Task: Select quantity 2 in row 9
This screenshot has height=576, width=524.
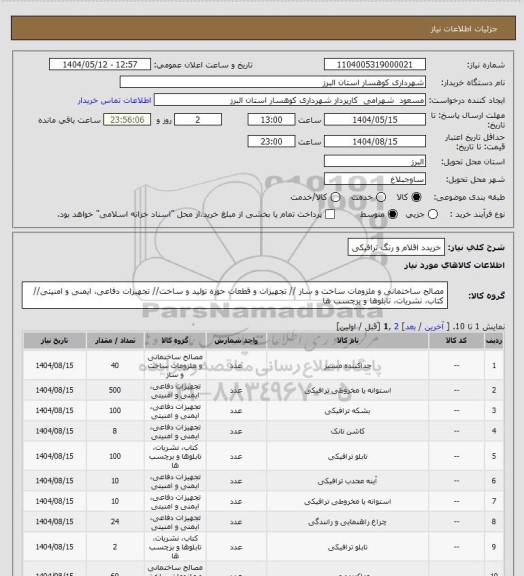Action: (x=115, y=547)
